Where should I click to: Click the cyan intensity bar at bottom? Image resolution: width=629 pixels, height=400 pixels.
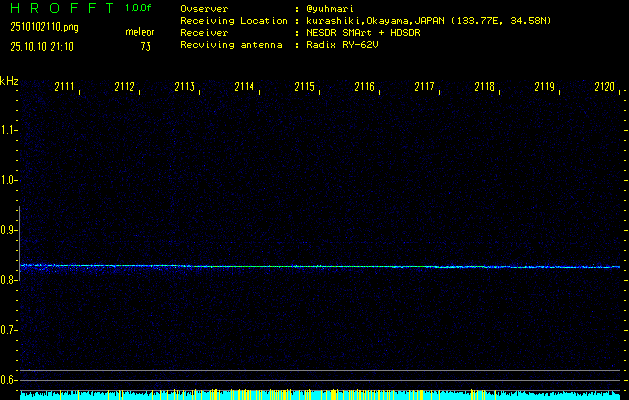coord(320,395)
